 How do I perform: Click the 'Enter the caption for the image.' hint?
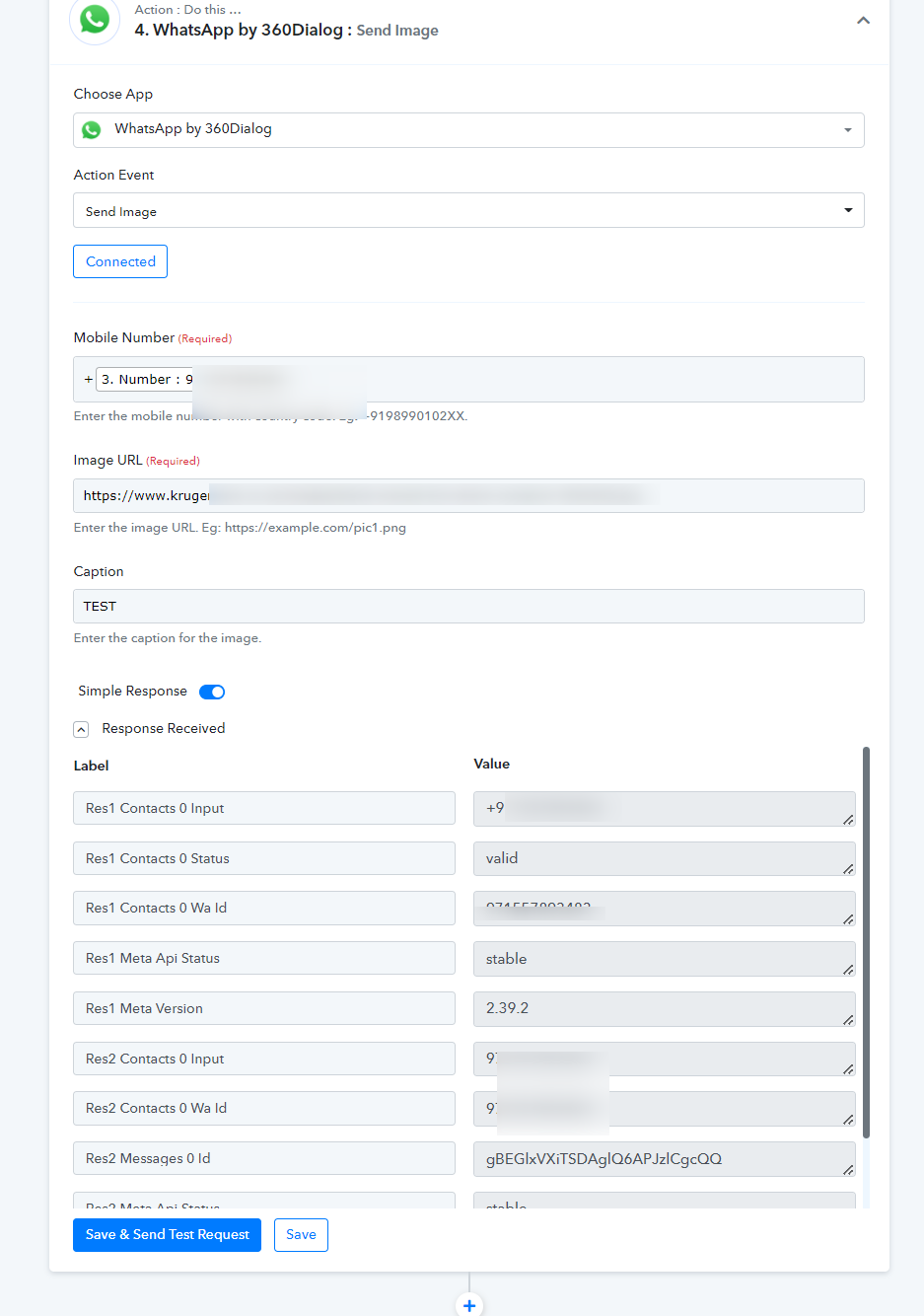[168, 638]
